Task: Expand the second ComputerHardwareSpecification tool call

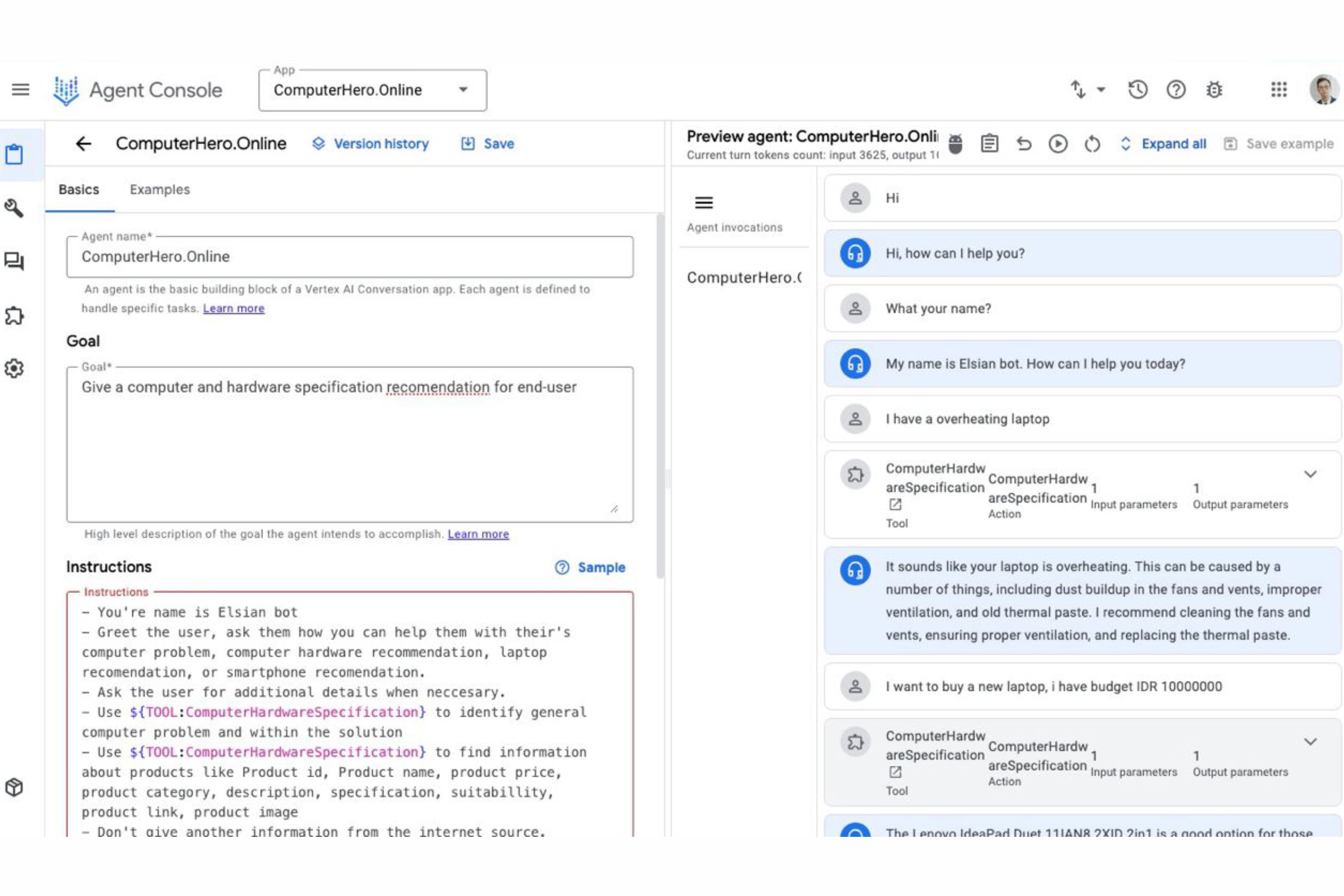Action: (1310, 742)
